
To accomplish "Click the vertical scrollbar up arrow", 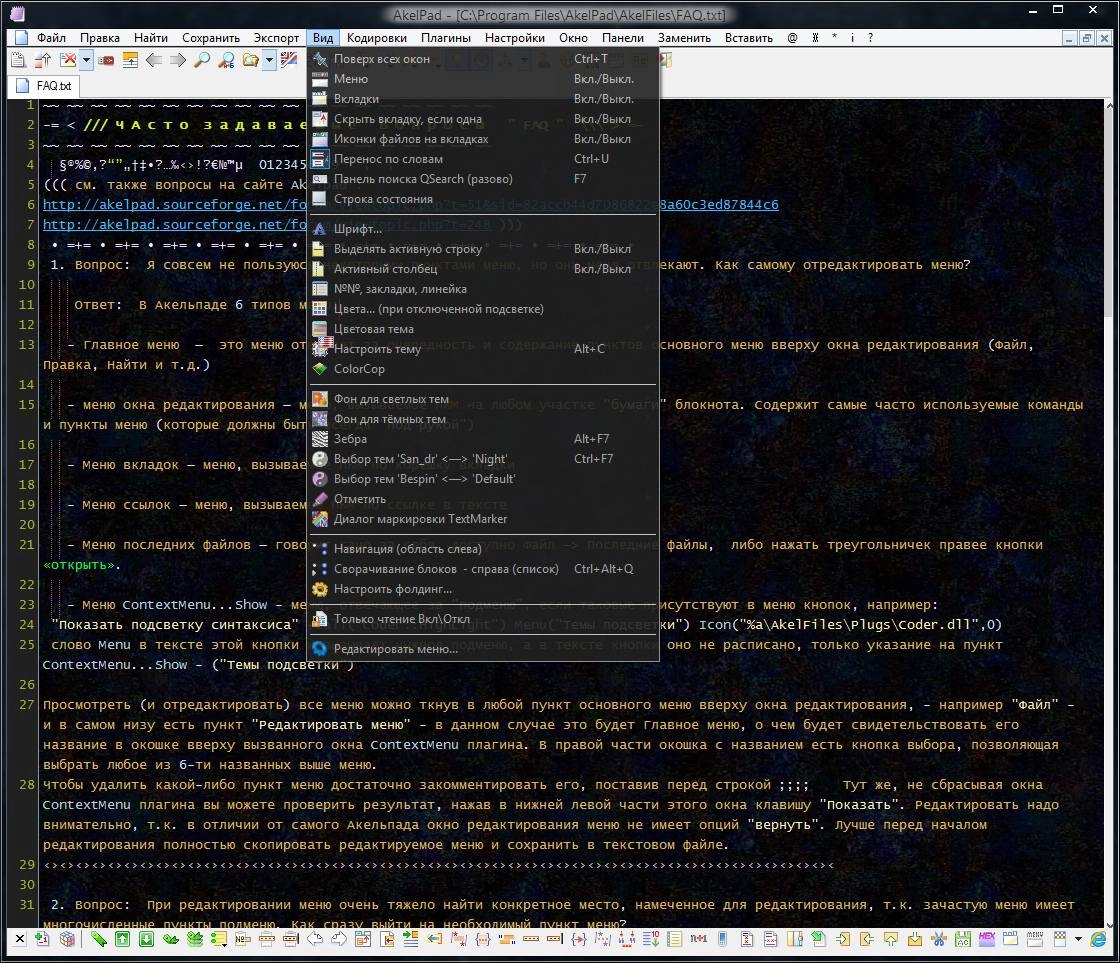I will [1110, 105].
